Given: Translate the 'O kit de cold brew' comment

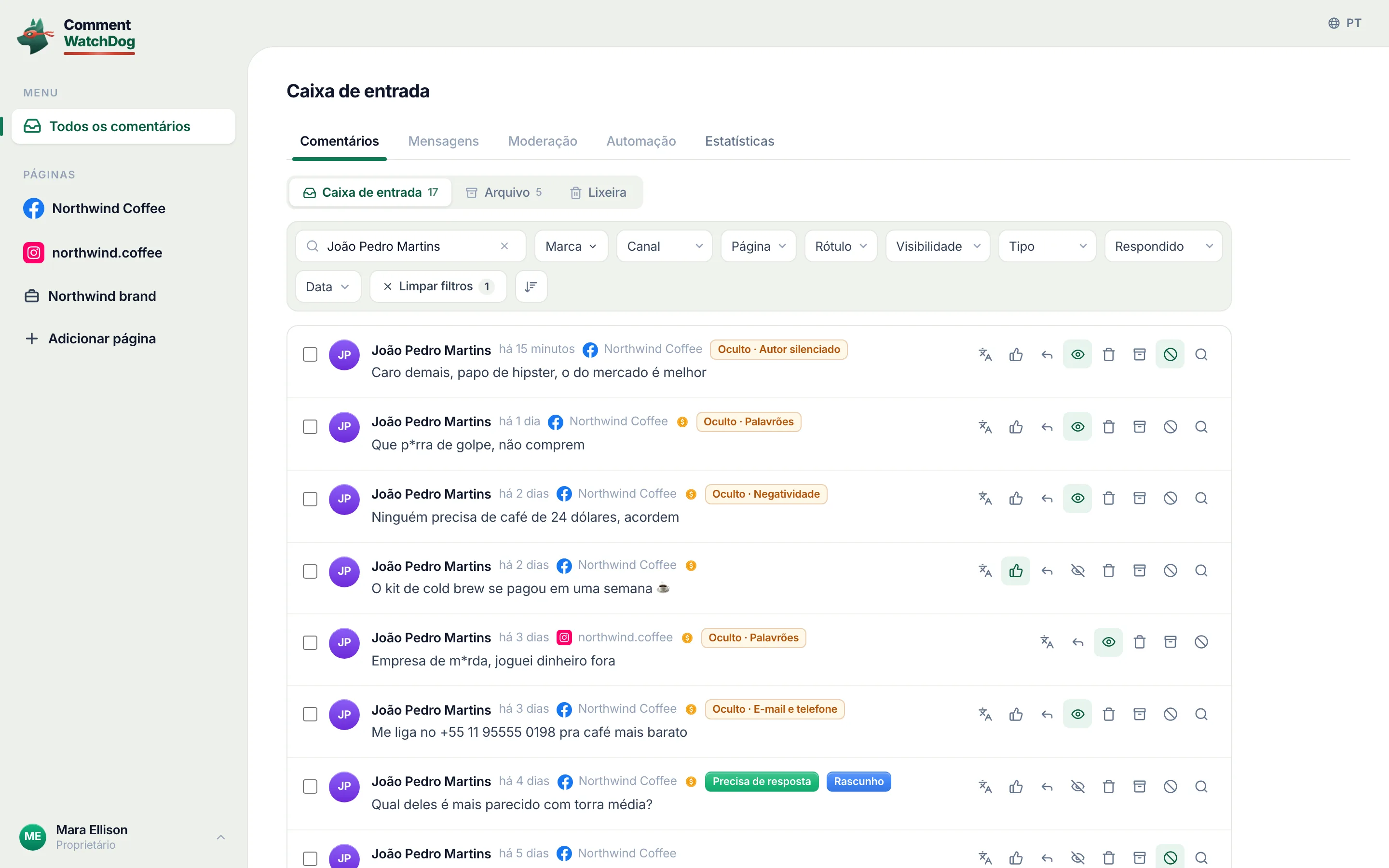Looking at the screenshot, I should [x=985, y=570].
